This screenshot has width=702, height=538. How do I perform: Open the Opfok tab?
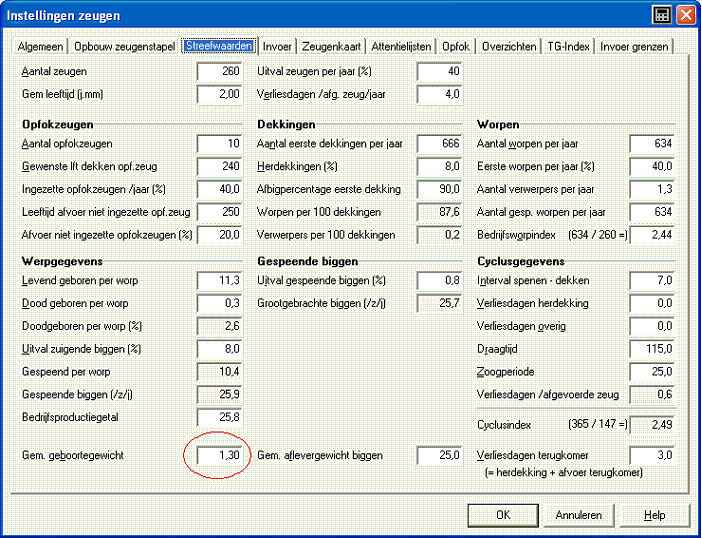pyautogui.click(x=456, y=47)
